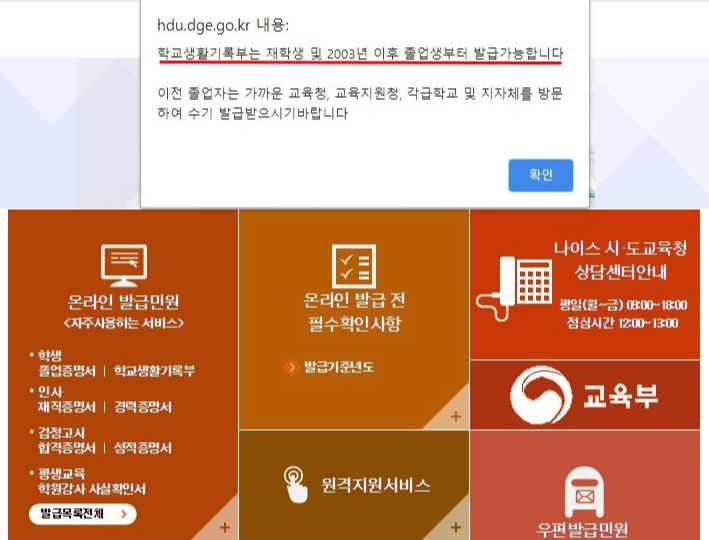Click the 온라인 발급민원 heading
This screenshot has width=709, height=540.
point(123,302)
